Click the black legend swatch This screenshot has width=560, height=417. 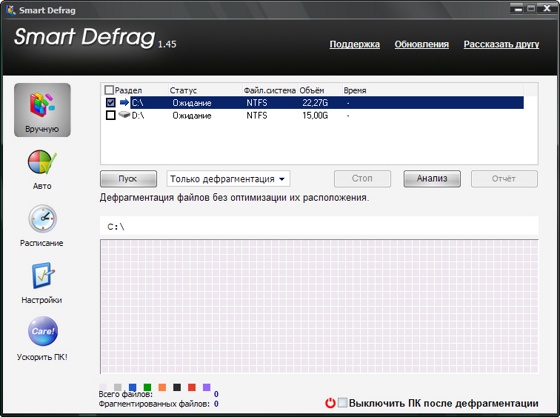177,387
